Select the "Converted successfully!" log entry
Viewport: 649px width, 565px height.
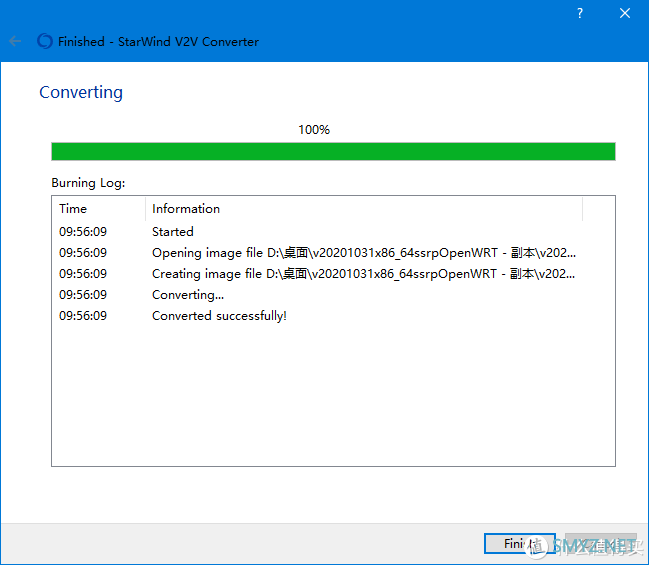pos(219,316)
